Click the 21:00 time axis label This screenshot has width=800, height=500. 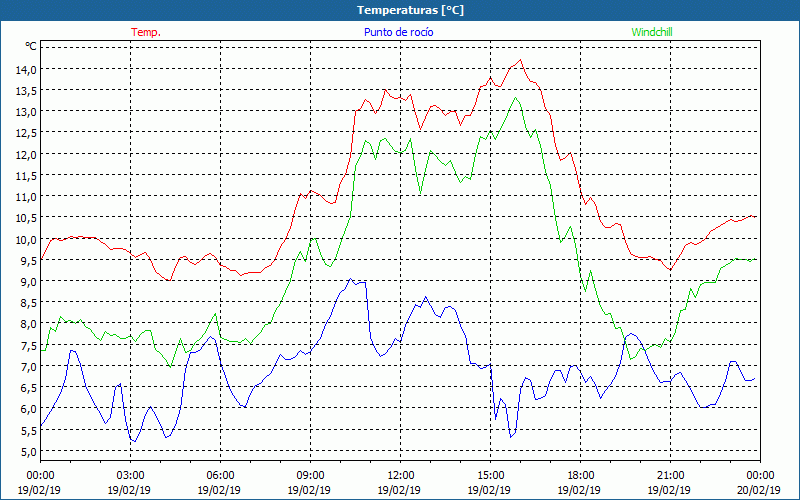670,476
